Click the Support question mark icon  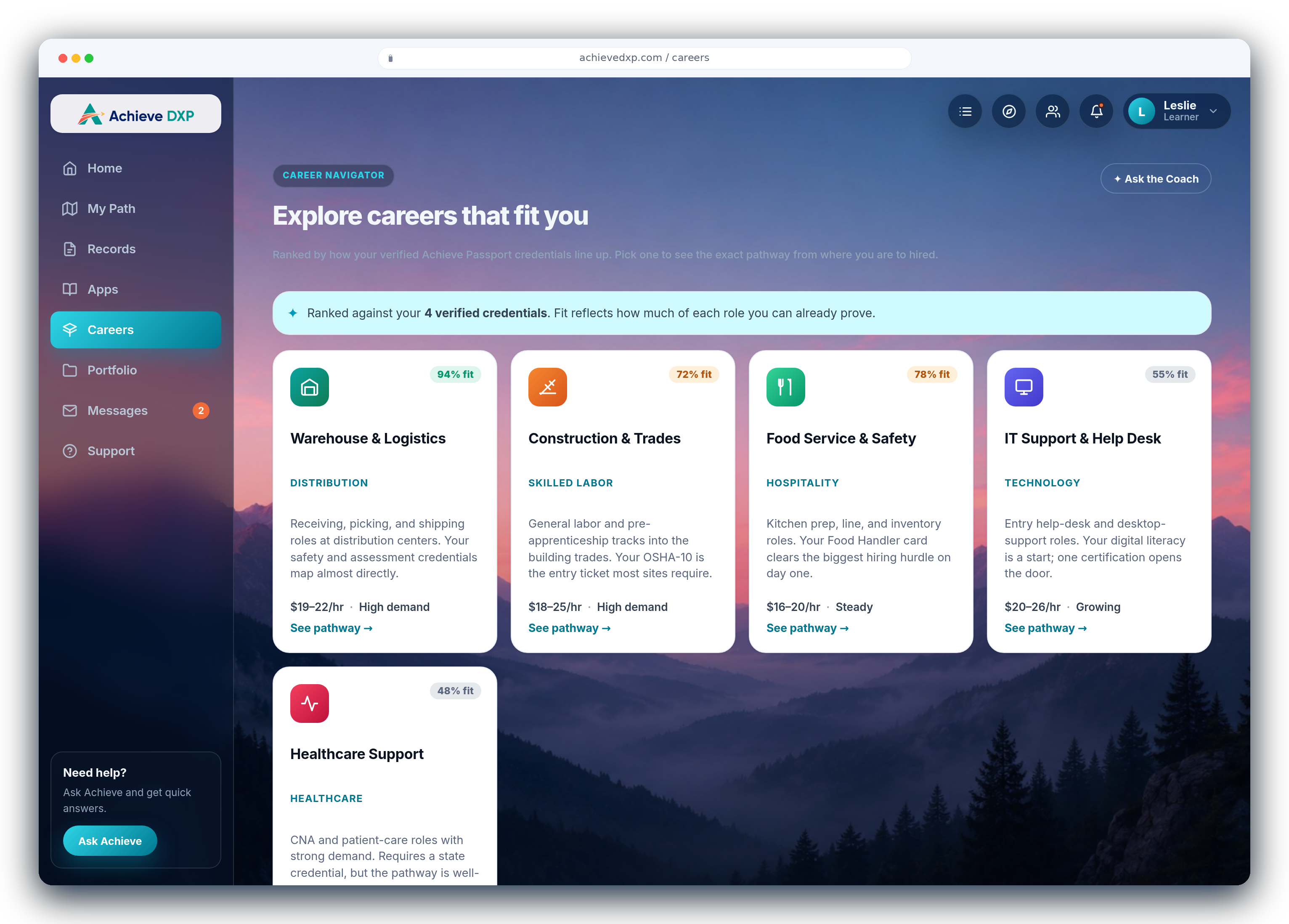click(x=69, y=451)
